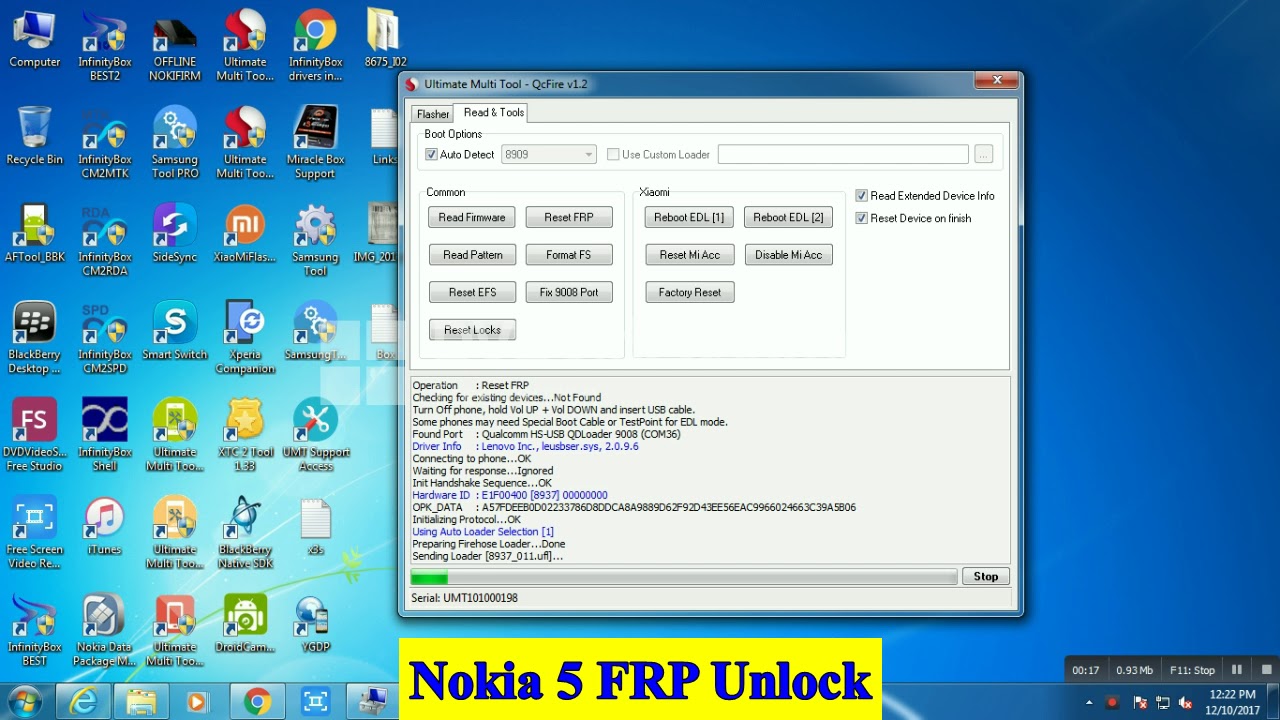This screenshot has height=720, width=1280.
Task: Click the Reset Locks button
Action: [x=472, y=330]
